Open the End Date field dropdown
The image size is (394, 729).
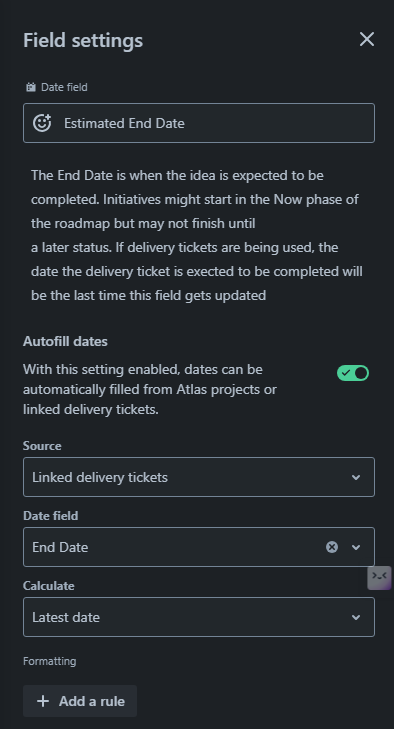199,547
